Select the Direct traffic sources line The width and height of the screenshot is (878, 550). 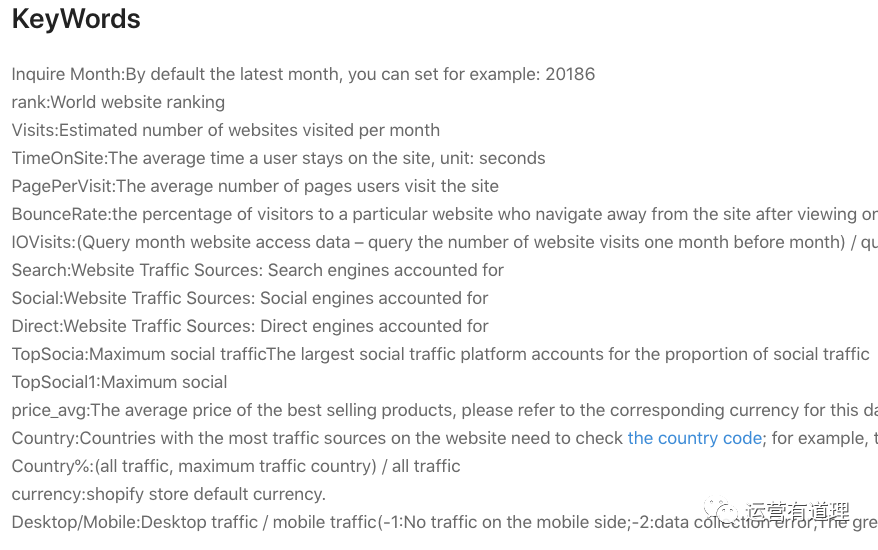250,326
